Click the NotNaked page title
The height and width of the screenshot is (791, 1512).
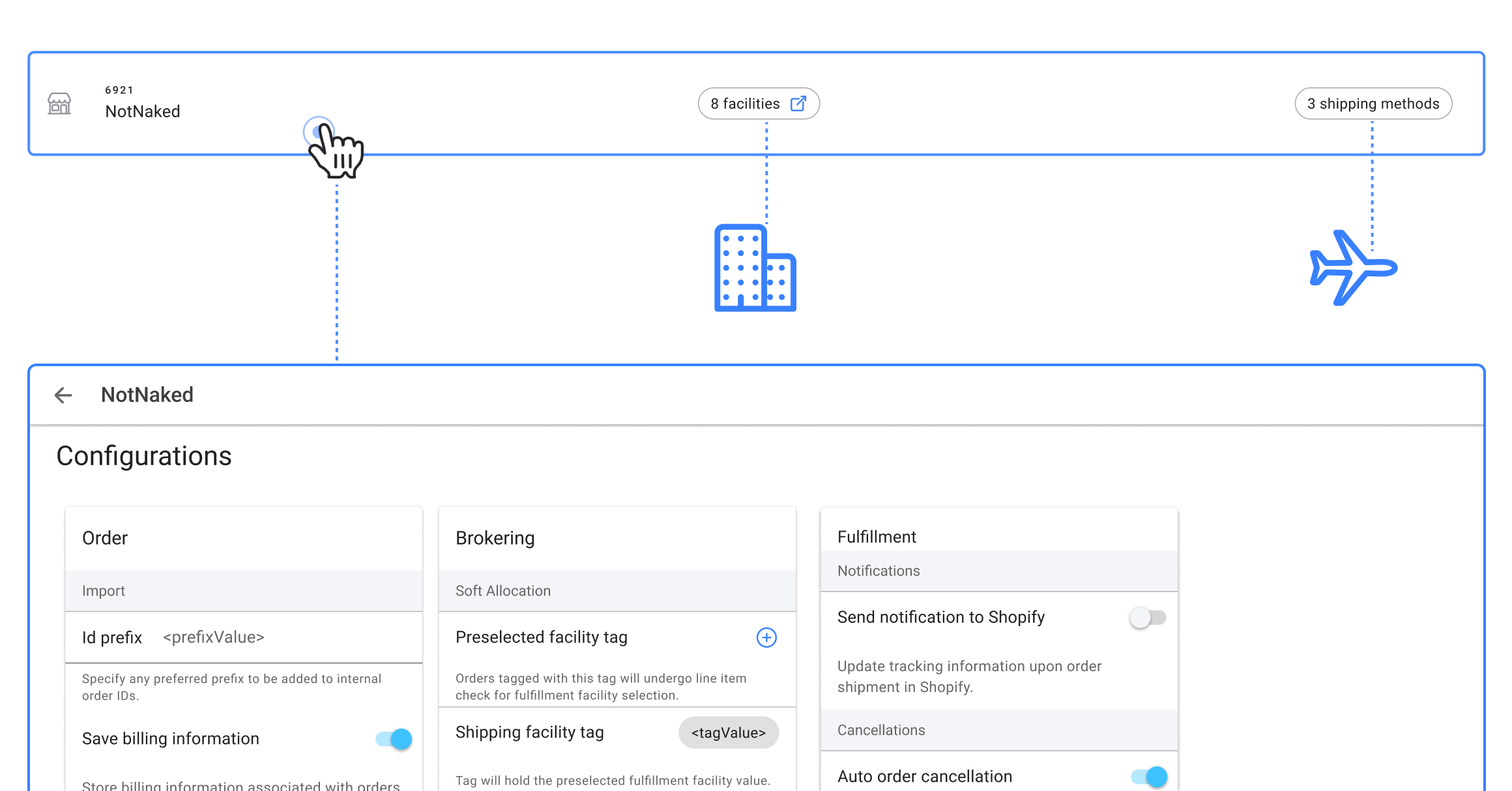click(x=147, y=395)
